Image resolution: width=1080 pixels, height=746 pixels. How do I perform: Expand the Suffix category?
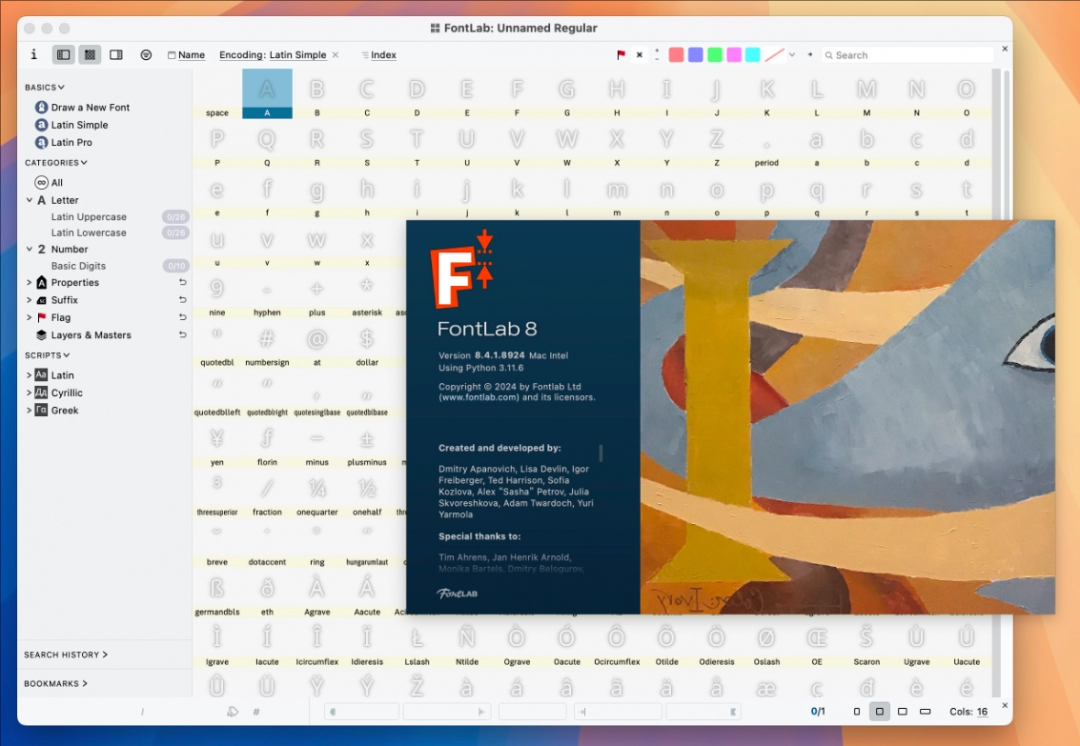pyautogui.click(x=29, y=300)
